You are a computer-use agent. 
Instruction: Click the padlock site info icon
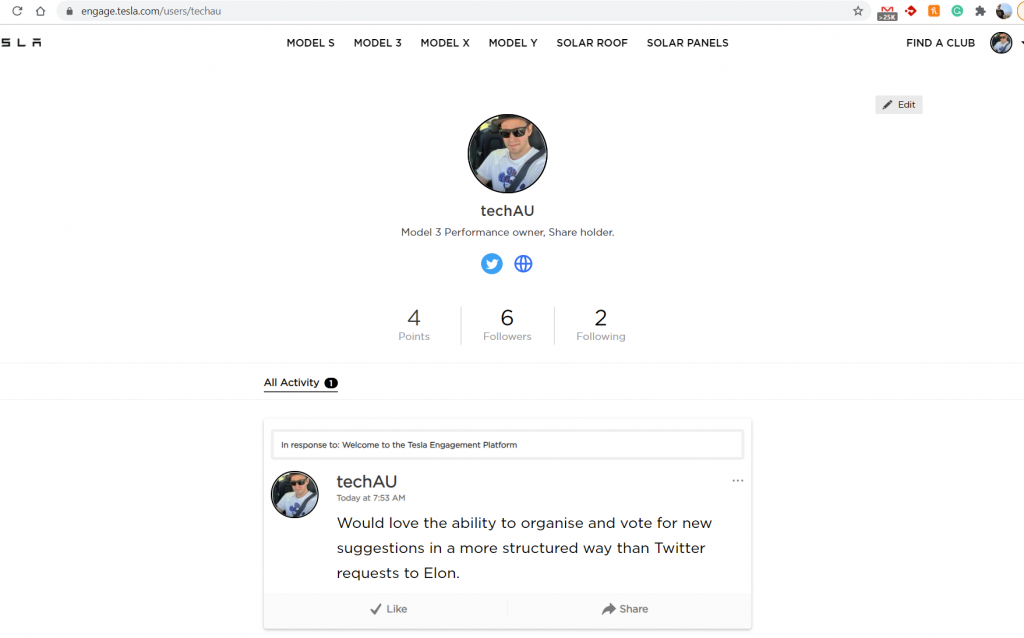click(69, 11)
